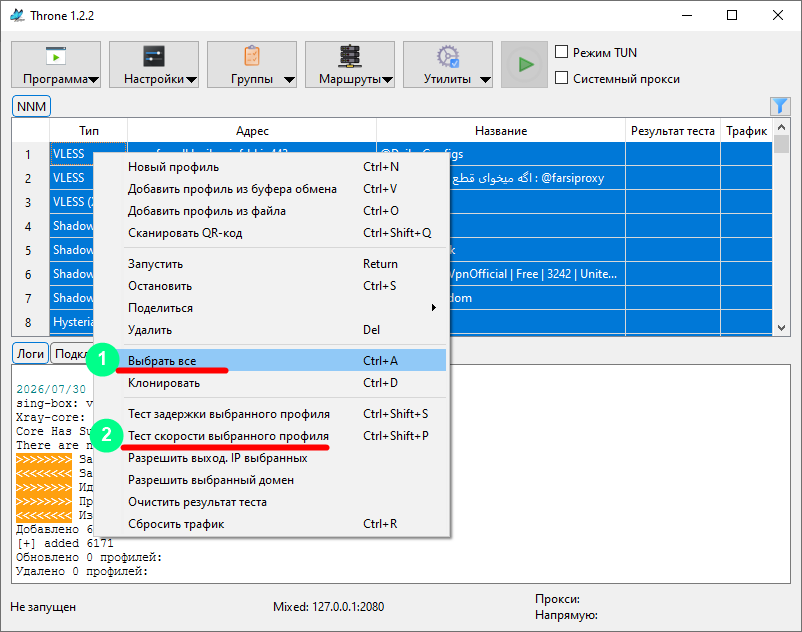Select row number 7 header
This screenshot has width=802, height=632.
pyautogui.click(x=28, y=299)
